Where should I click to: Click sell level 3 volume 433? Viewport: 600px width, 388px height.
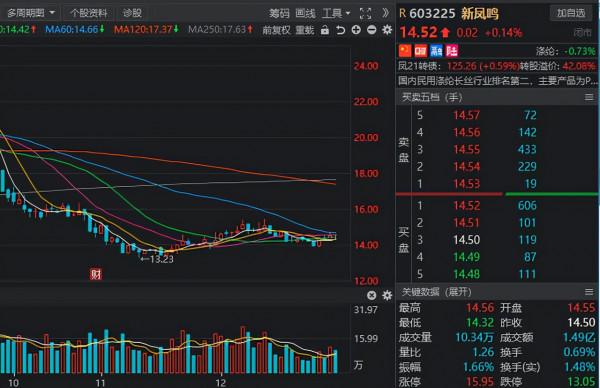527,150
